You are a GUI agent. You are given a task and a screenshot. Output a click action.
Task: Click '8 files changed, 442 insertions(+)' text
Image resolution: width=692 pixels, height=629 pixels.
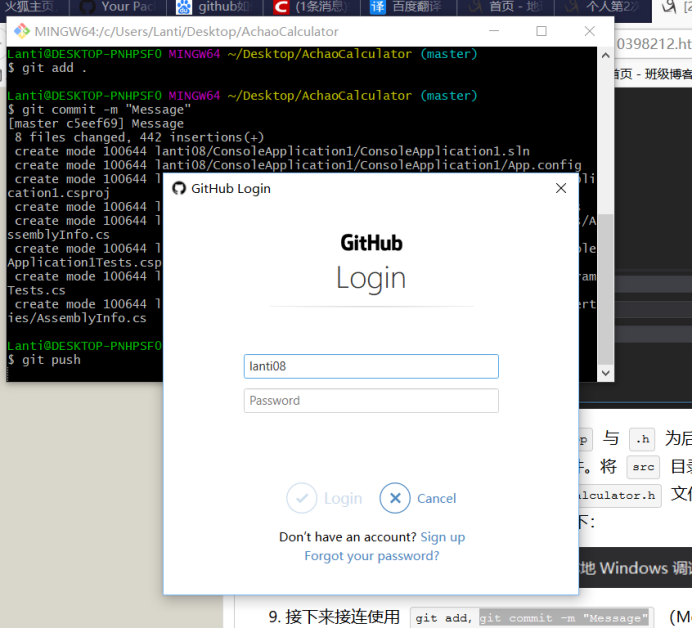pos(139,137)
